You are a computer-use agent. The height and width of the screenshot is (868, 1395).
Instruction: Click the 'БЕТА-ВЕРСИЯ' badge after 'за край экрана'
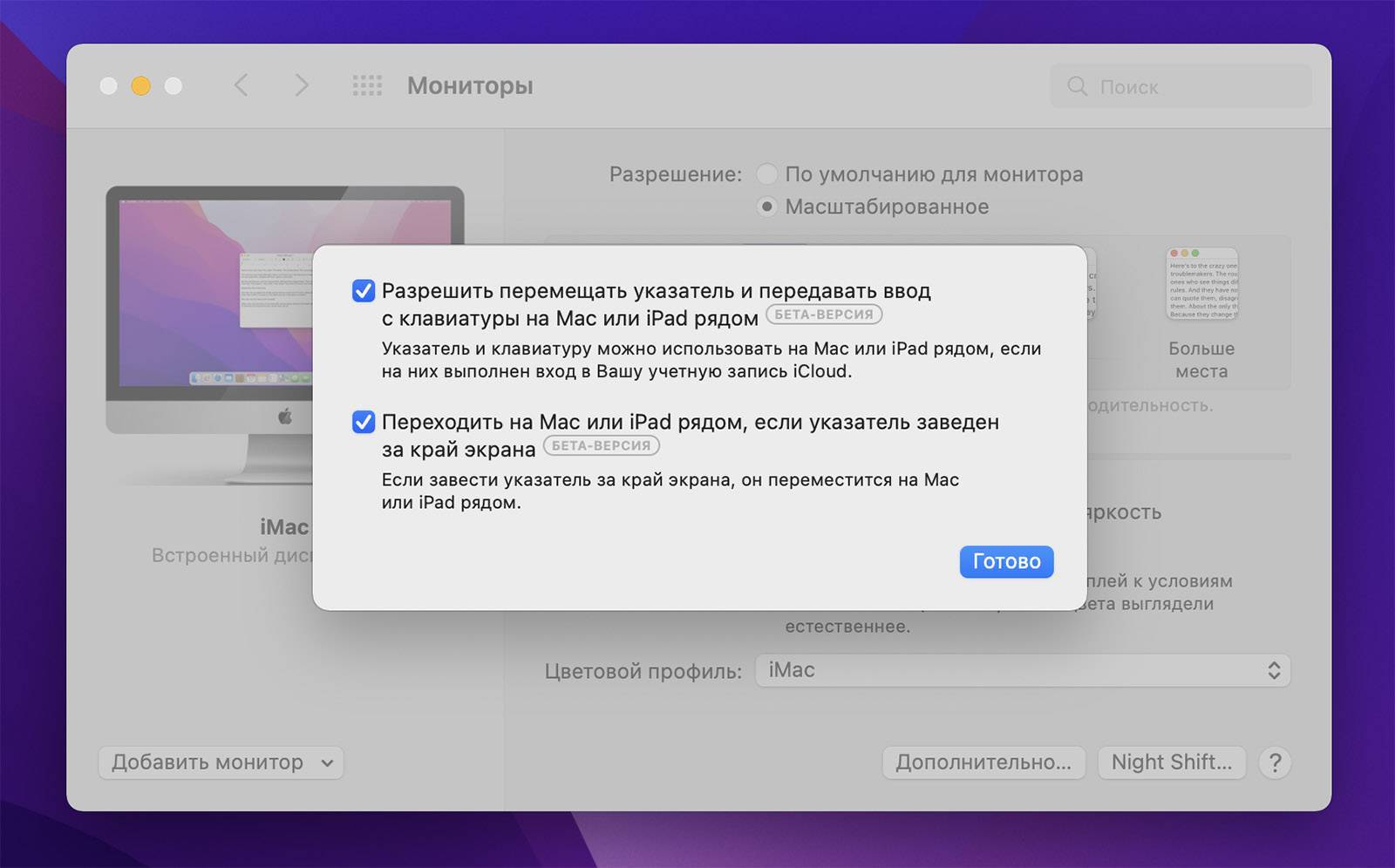pyautogui.click(x=602, y=445)
